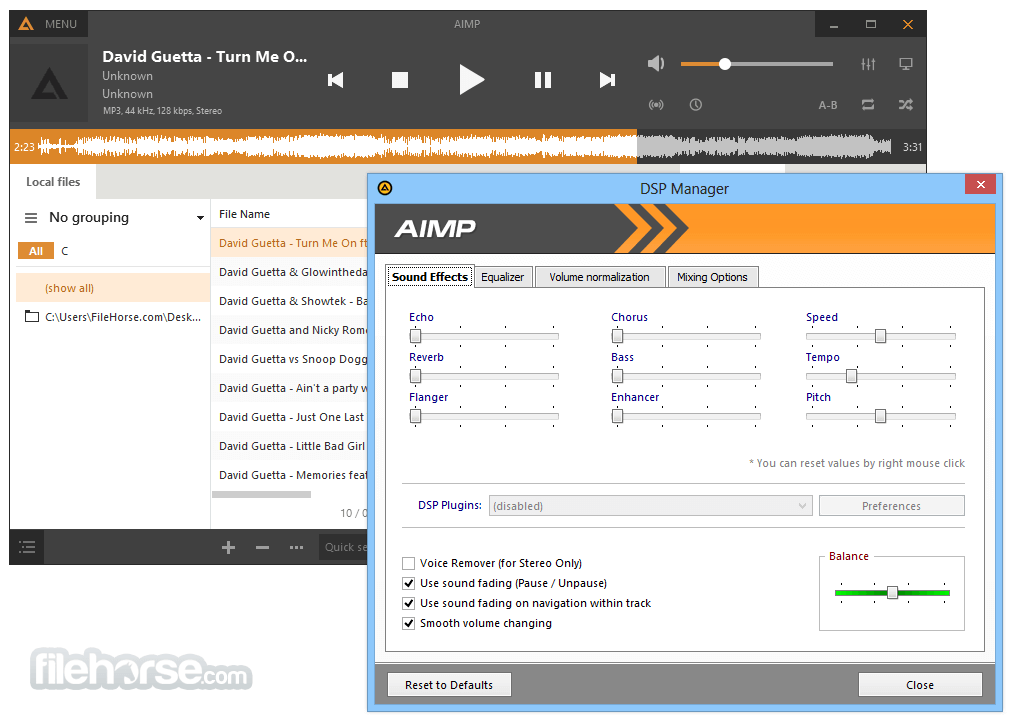Adjust the Echo slider
Image resolution: width=1012 pixels, height=720 pixels.
[x=484, y=336]
